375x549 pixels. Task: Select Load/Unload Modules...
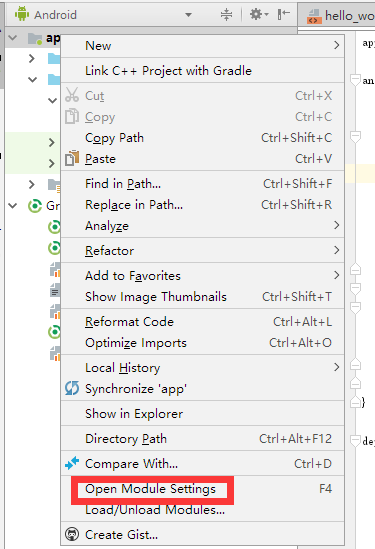click(202, 509)
